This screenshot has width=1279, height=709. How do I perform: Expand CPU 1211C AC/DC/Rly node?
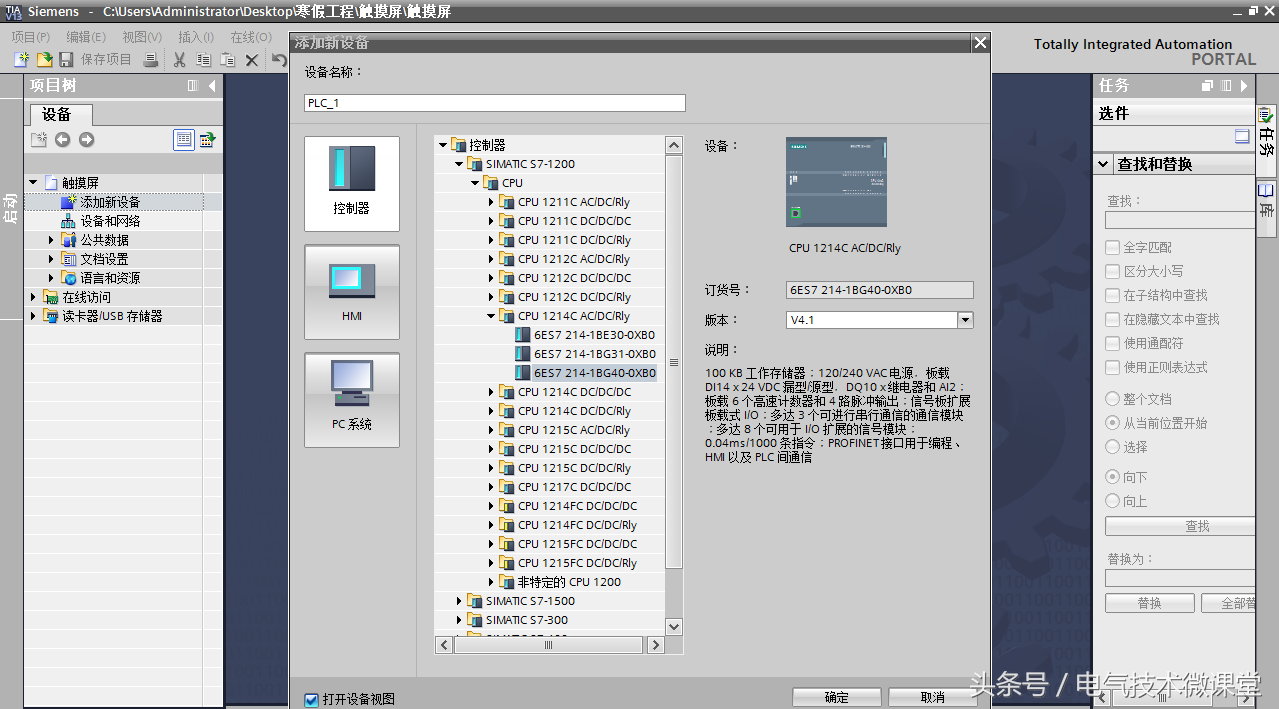point(491,202)
